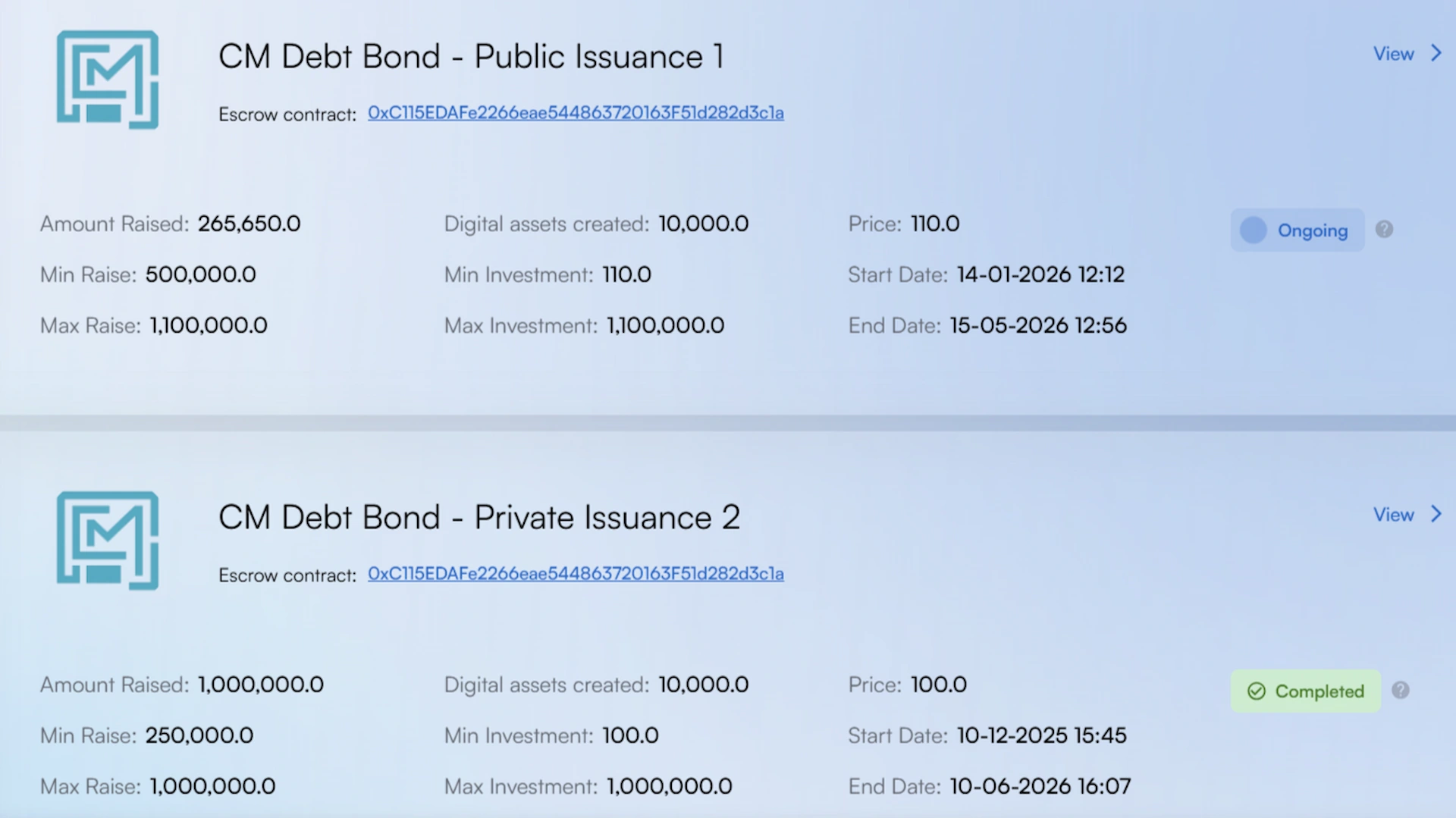Click View on Private Issuance 2
1456x818 pixels.
(1394, 514)
